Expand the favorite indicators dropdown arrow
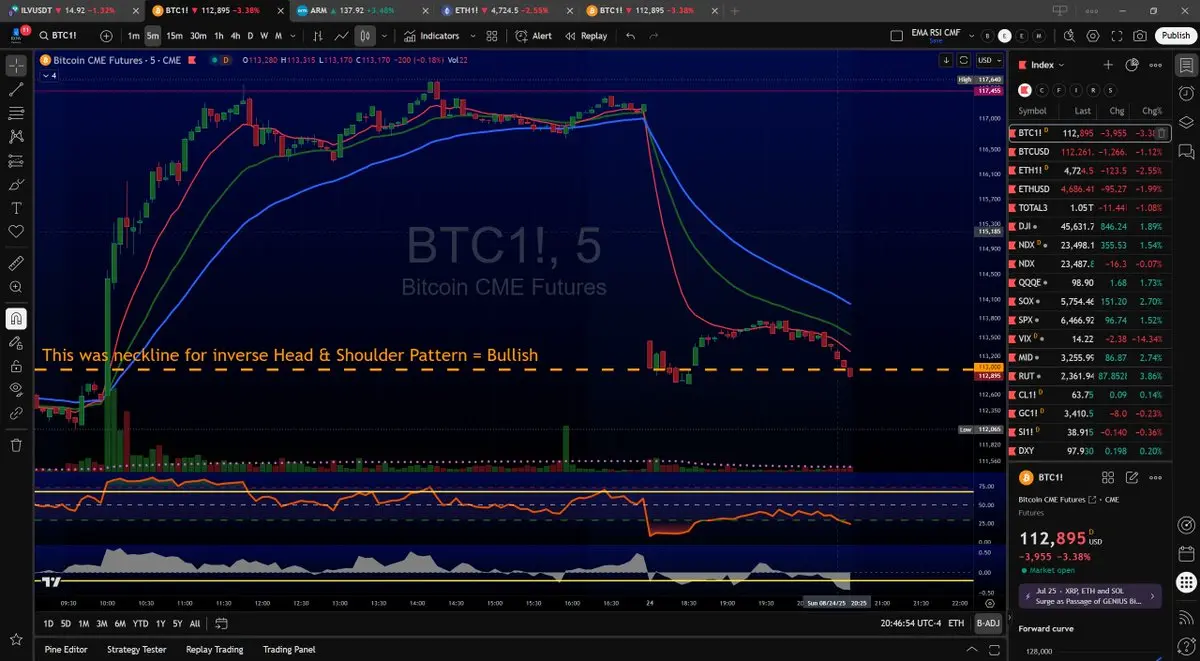 tap(471, 36)
